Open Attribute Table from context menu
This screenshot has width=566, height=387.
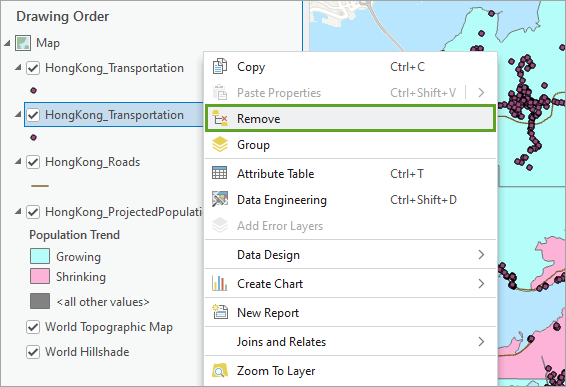click(x=351, y=174)
